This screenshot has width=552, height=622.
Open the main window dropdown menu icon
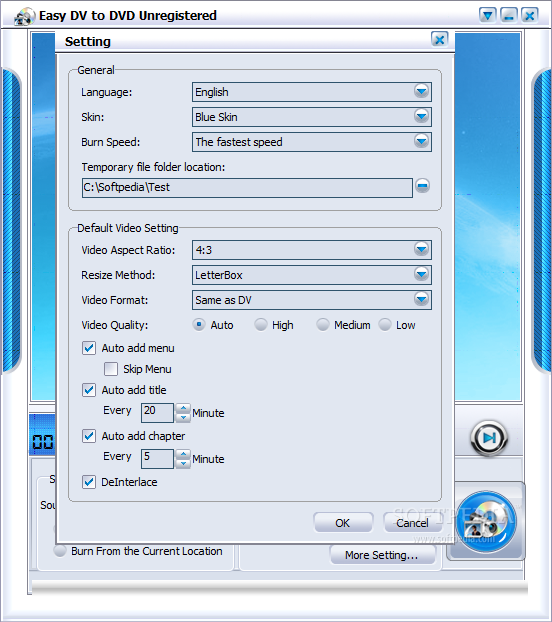point(487,16)
